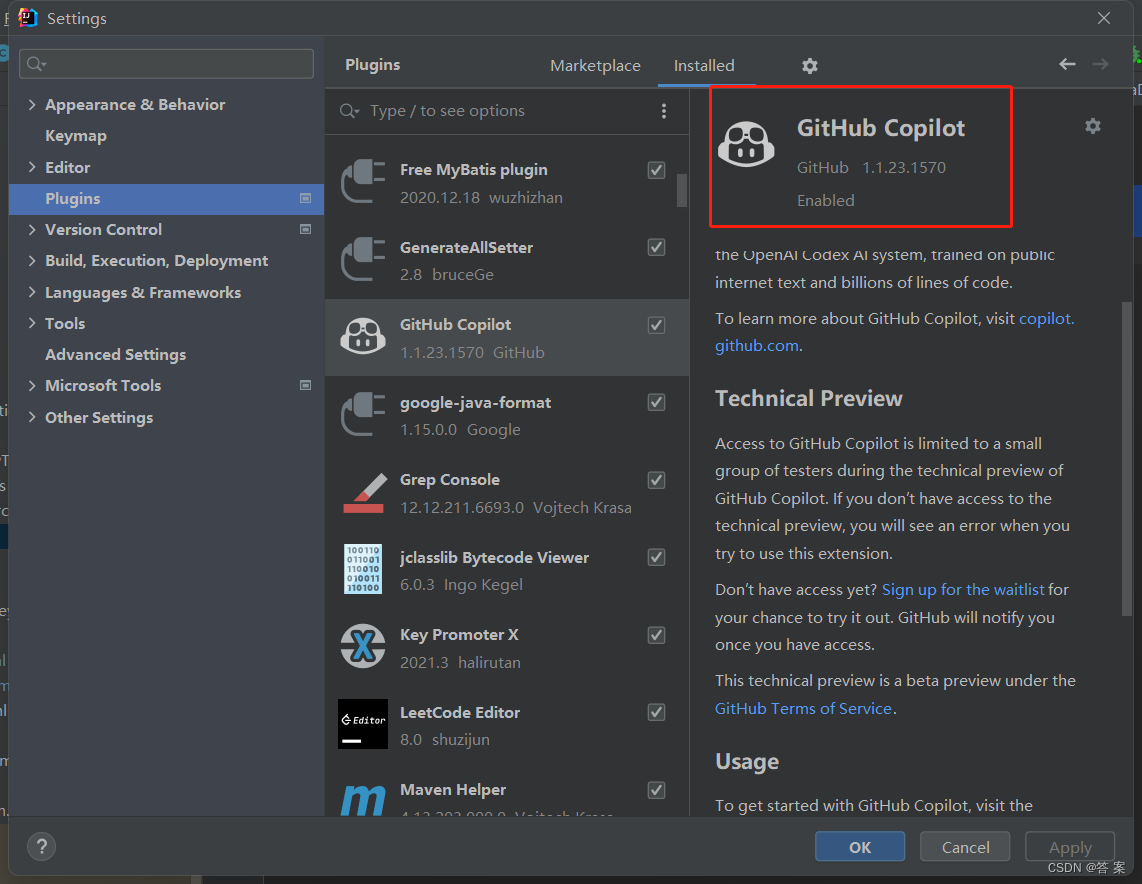1142x884 pixels.
Task: Click the project-level icon beside Version Control
Action: 305,229
